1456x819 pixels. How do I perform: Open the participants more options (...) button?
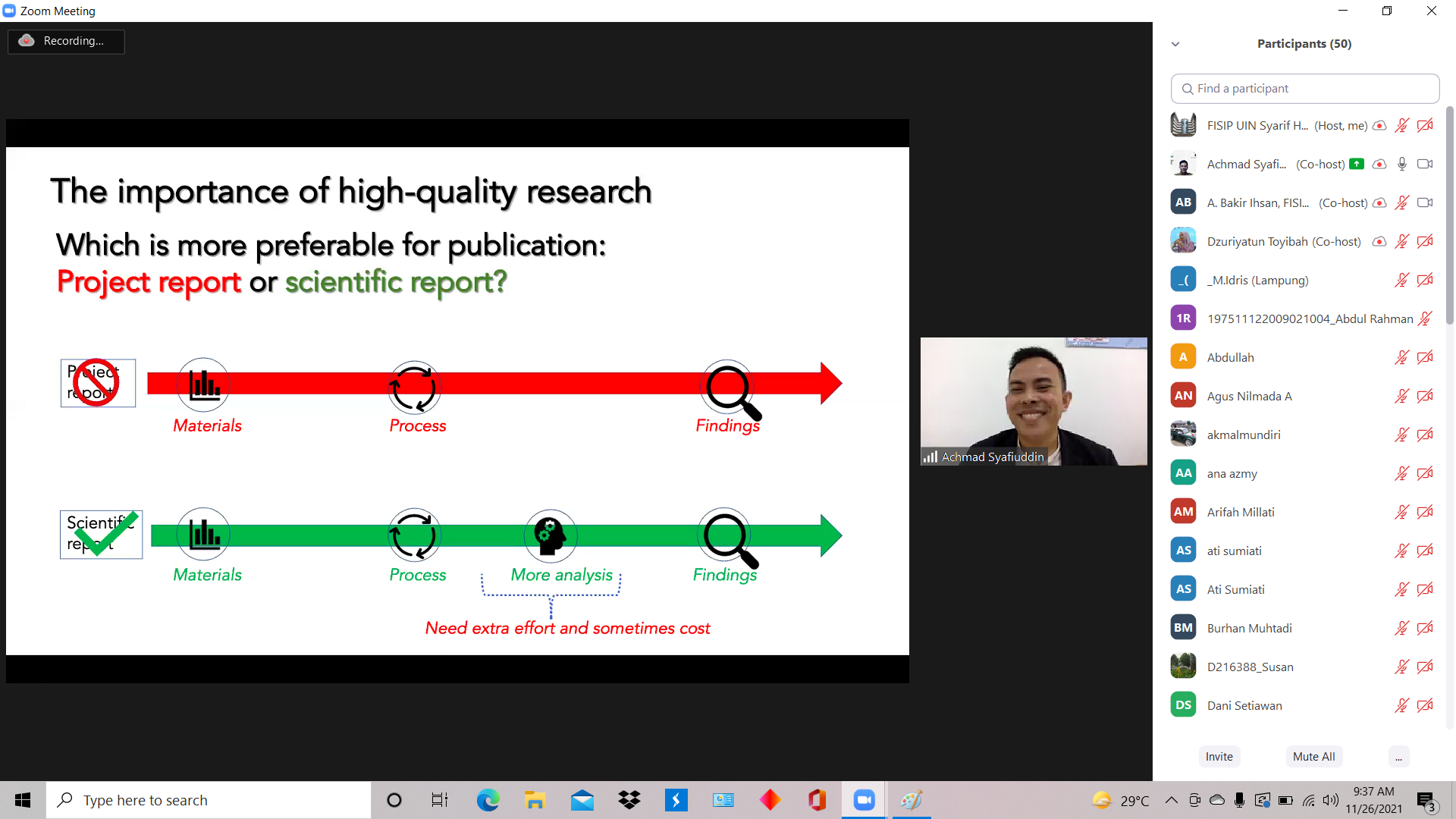(x=1398, y=756)
